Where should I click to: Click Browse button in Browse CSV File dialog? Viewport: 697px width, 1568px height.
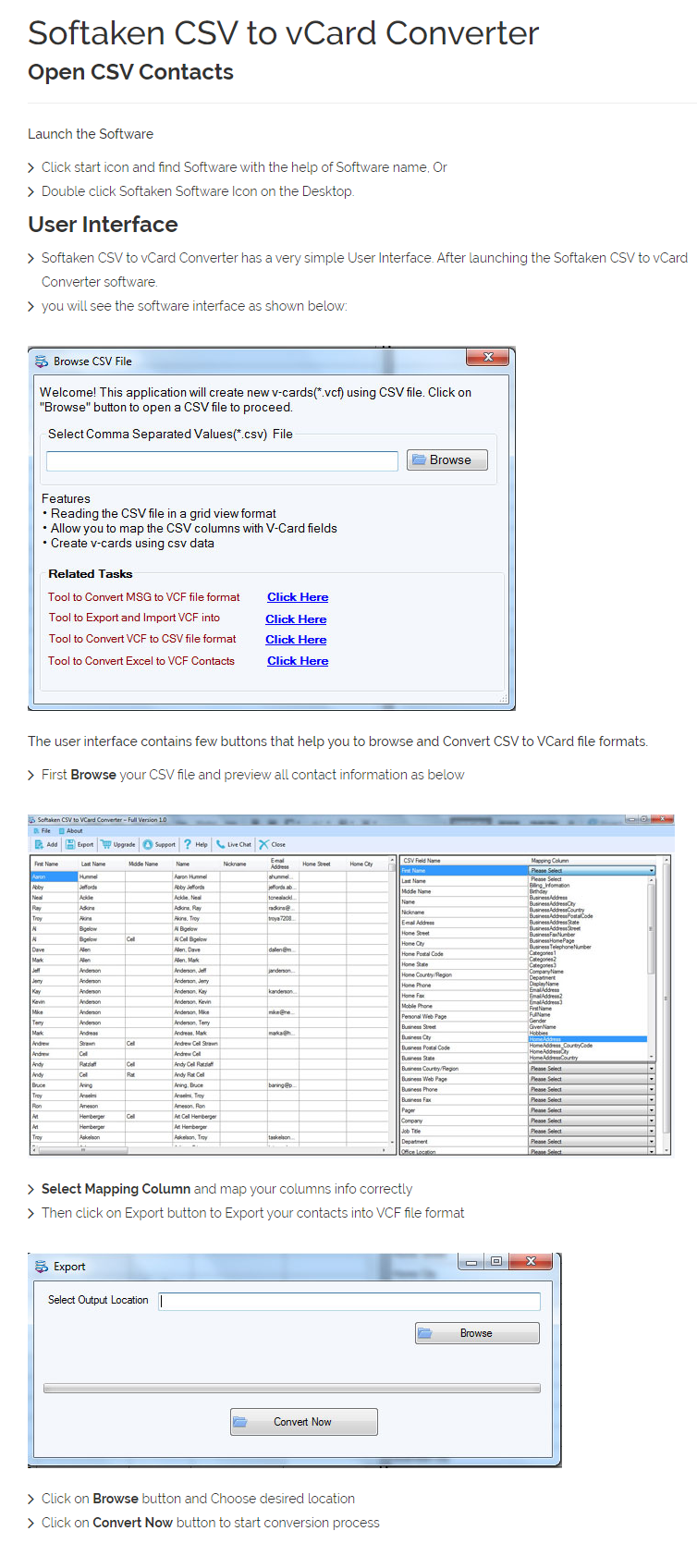point(447,459)
